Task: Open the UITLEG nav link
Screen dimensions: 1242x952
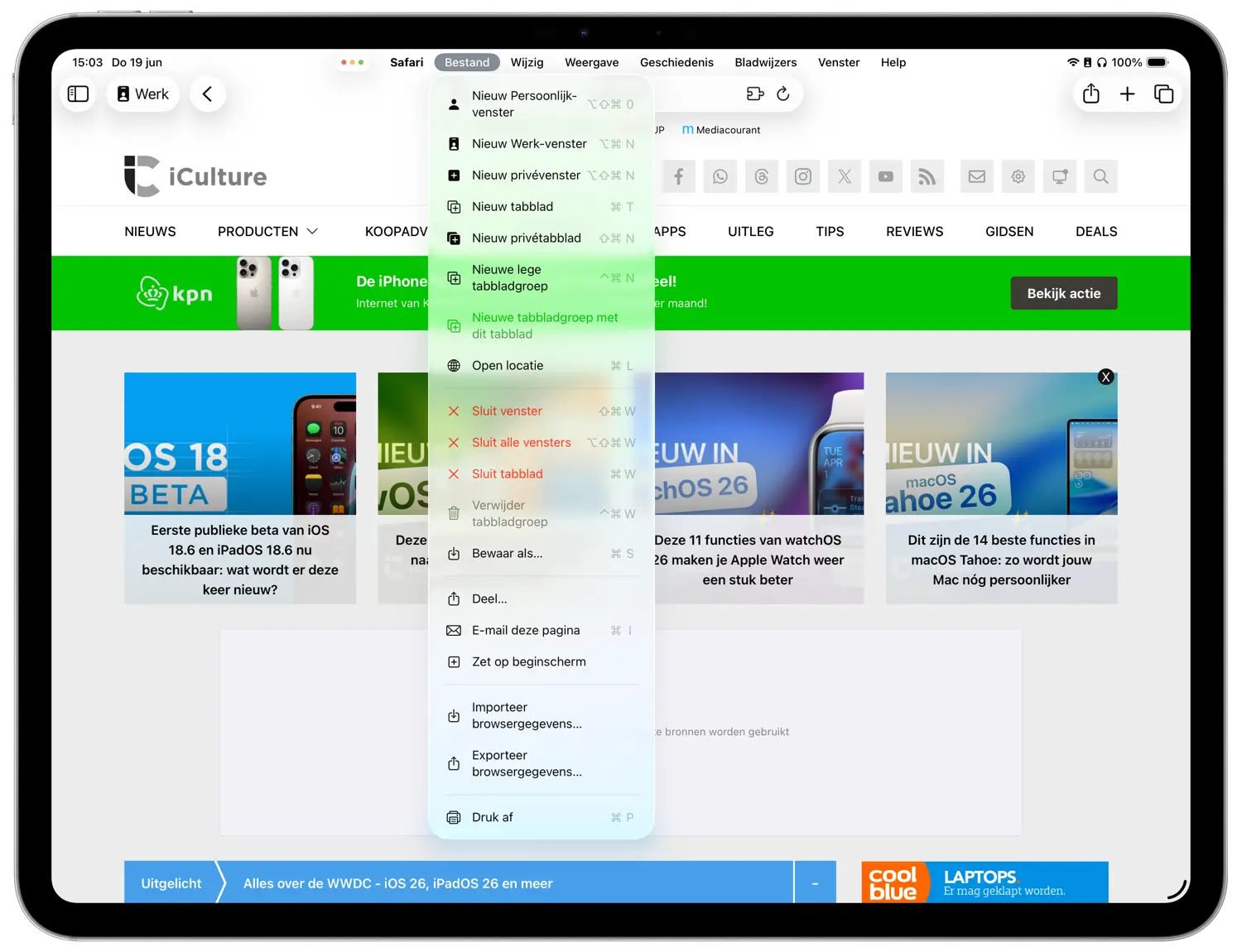Action: click(x=751, y=232)
